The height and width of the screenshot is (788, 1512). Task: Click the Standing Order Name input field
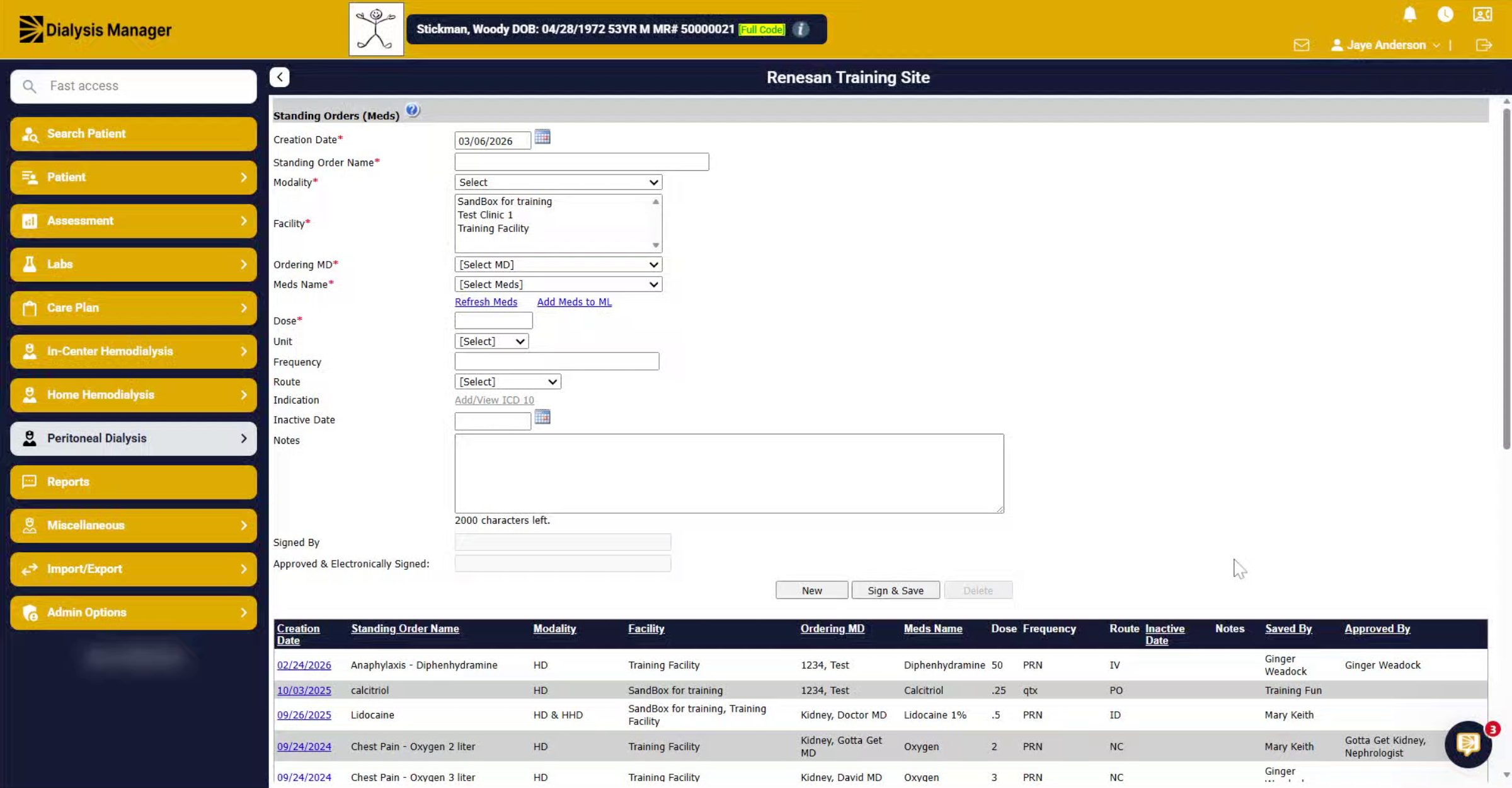[x=581, y=162]
